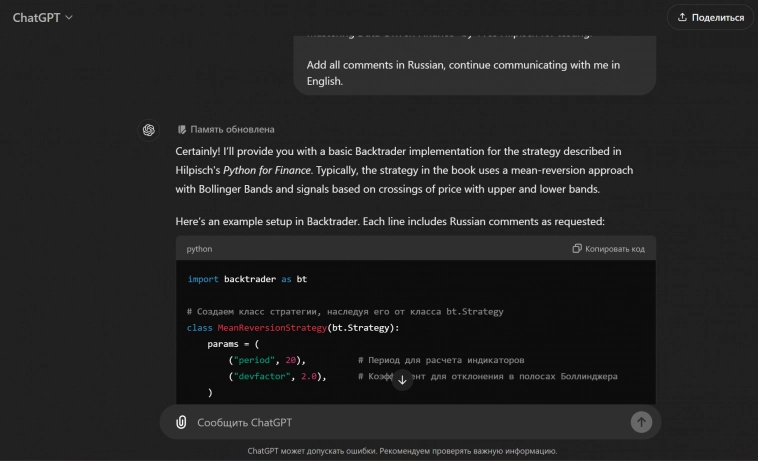Click the ChatGPT logo avatar beside response

pyautogui.click(x=148, y=130)
